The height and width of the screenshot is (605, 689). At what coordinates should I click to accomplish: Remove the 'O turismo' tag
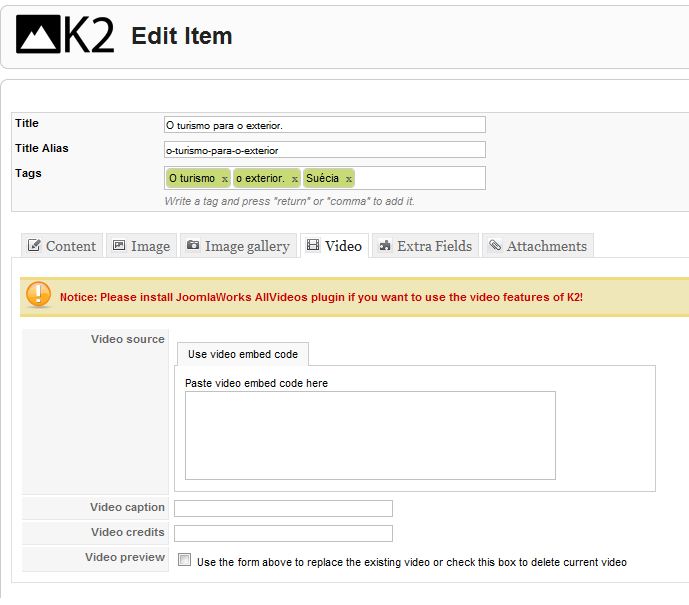click(225, 179)
